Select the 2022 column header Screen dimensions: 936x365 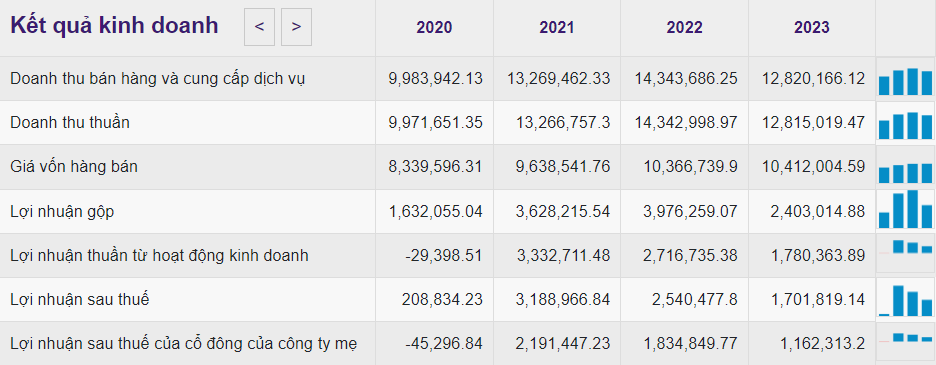coord(684,27)
